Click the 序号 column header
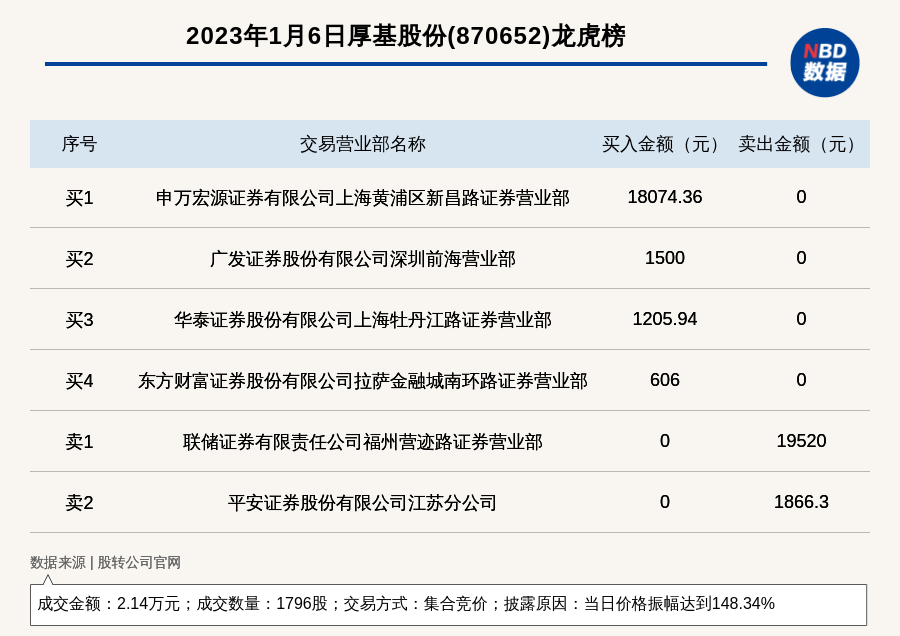Image resolution: width=900 pixels, height=636 pixels. [x=79, y=144]
